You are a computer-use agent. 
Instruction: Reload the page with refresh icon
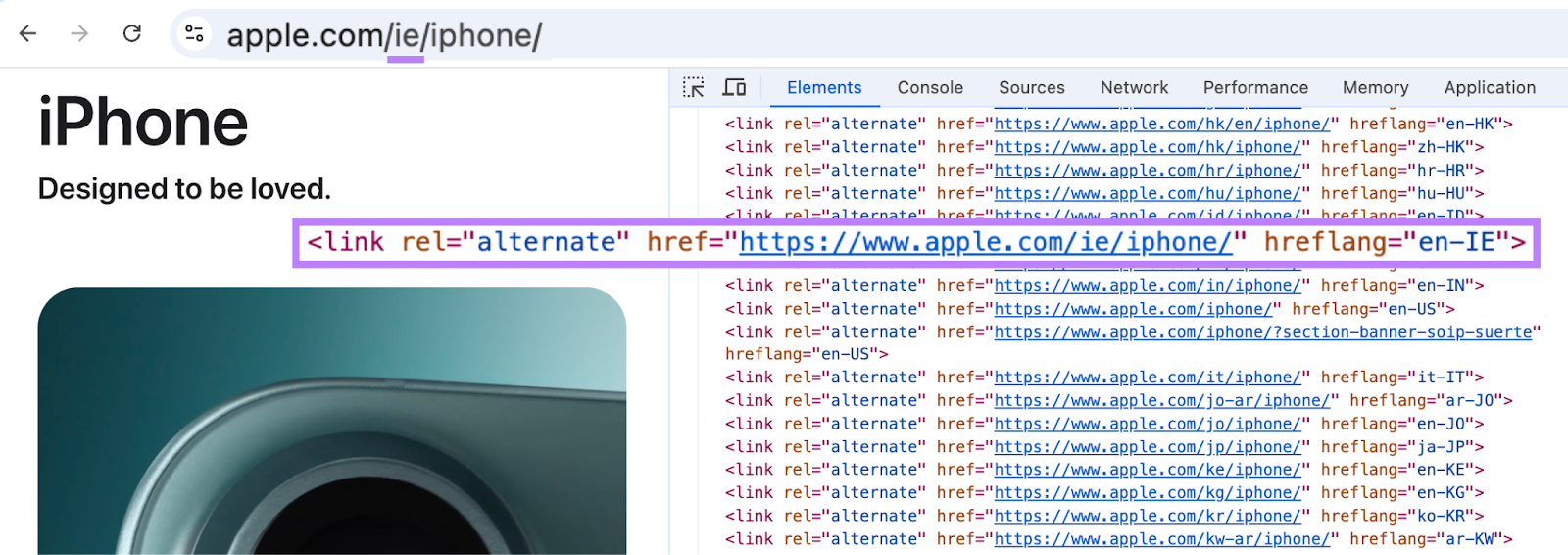tap(132, 34)
